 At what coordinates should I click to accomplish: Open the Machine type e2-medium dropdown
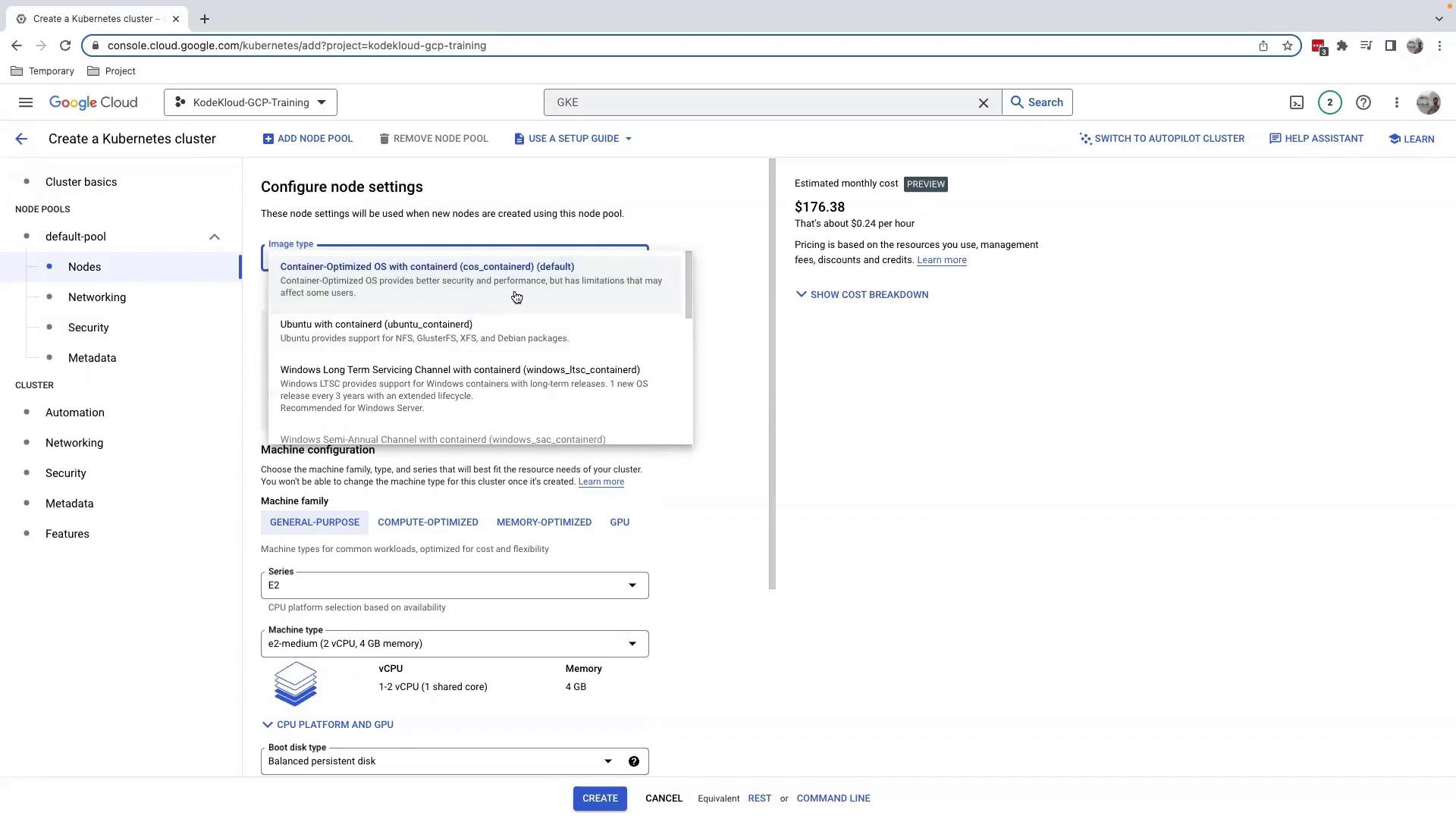tap(454, 644)
